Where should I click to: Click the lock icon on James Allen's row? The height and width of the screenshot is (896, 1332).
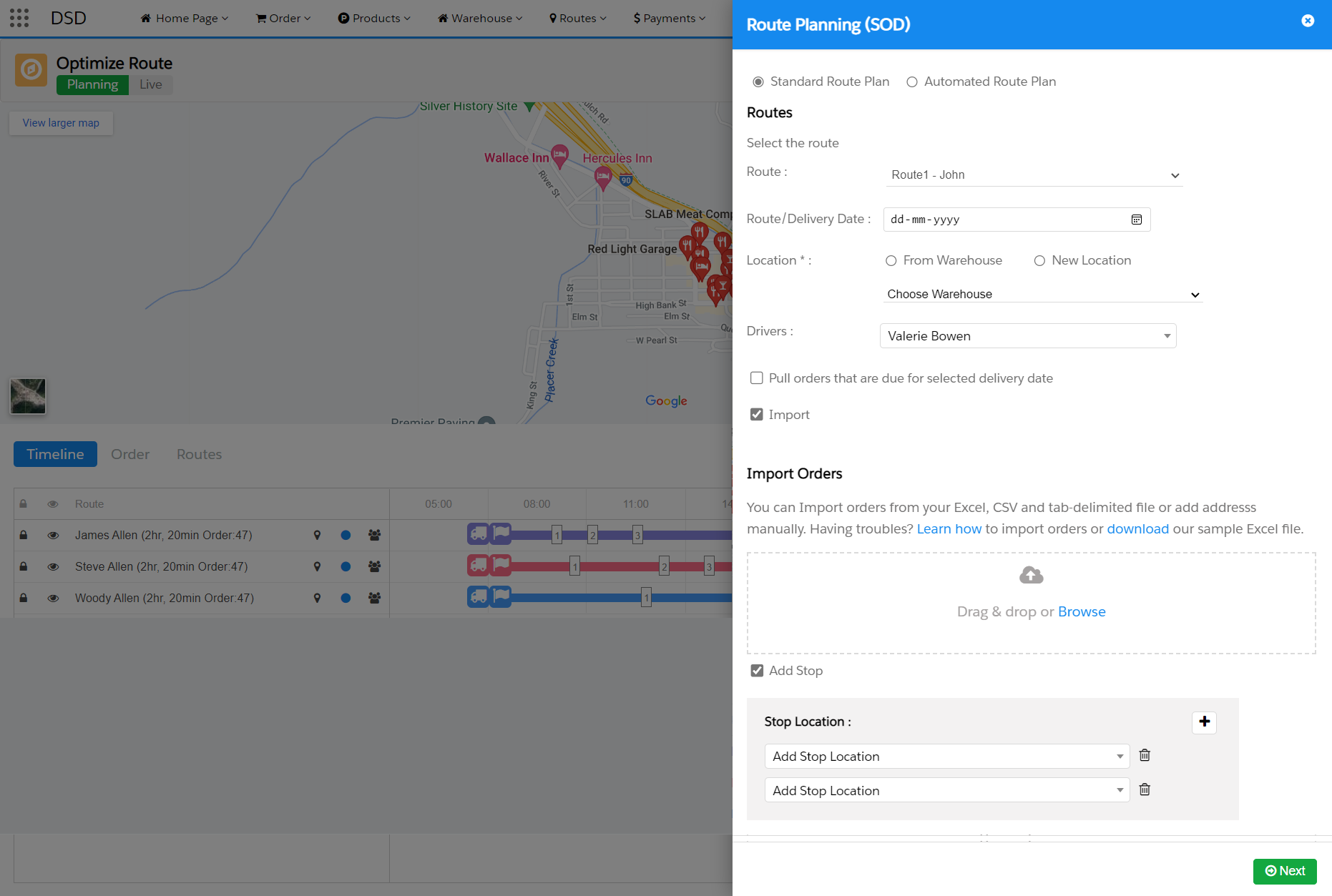pyautogui.click(x=23, y=535)
